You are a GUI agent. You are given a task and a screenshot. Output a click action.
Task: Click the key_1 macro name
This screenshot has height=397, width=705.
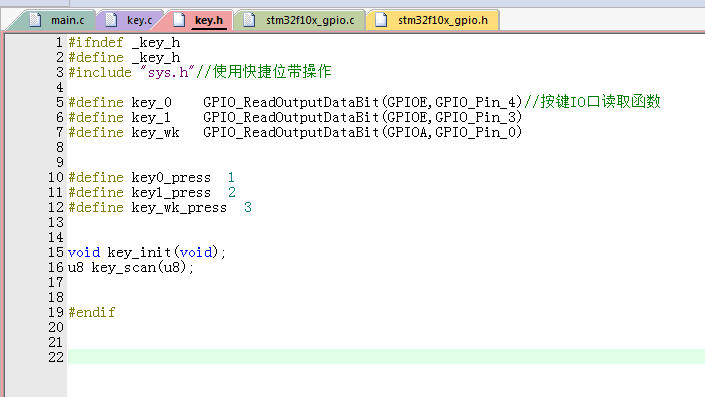151,117
